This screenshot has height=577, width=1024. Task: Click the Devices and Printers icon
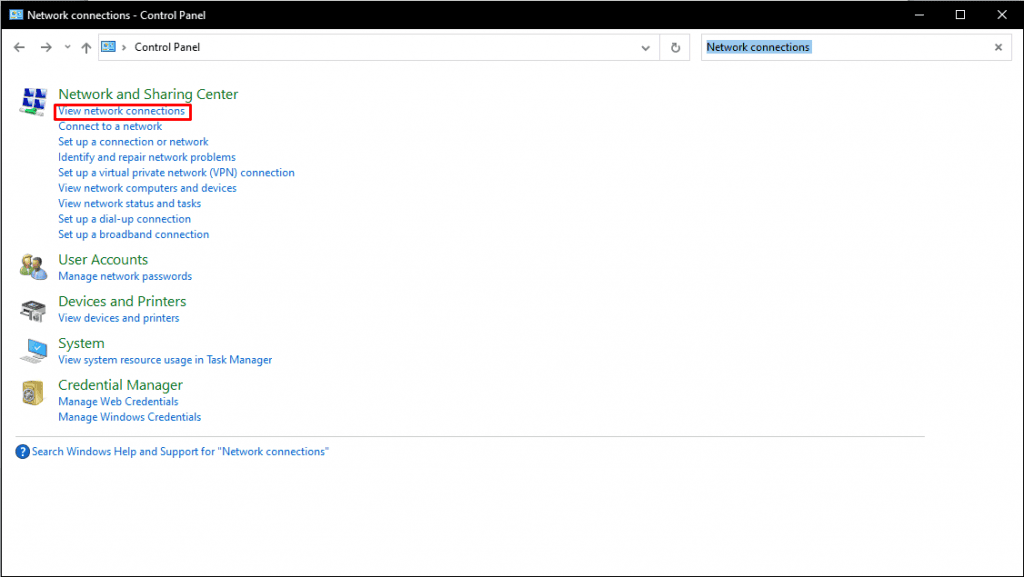tap(33, 309)
